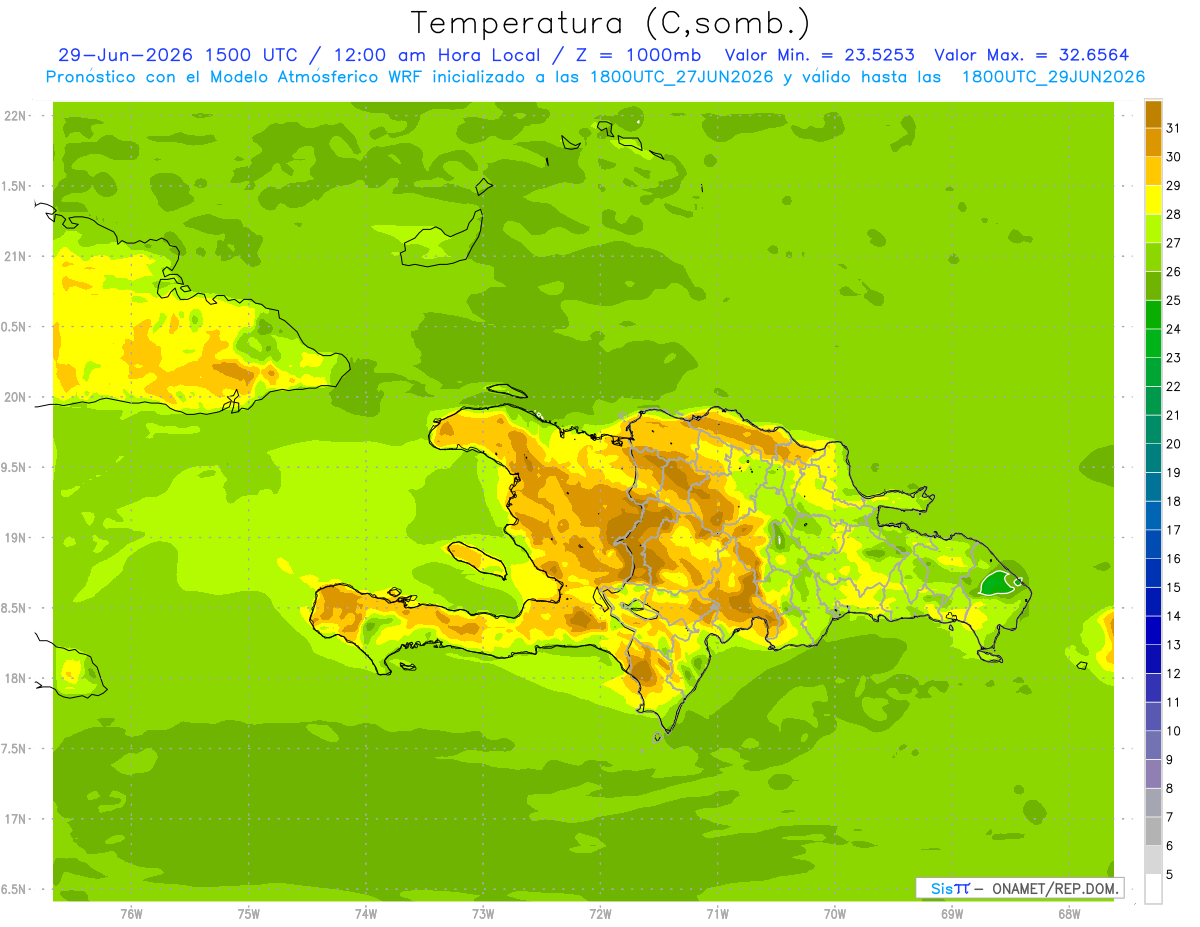Click the dark green cool spot in eastern Dominican Republic
The width and height of the screenshot is (1200, 927).
click(996, 584)
